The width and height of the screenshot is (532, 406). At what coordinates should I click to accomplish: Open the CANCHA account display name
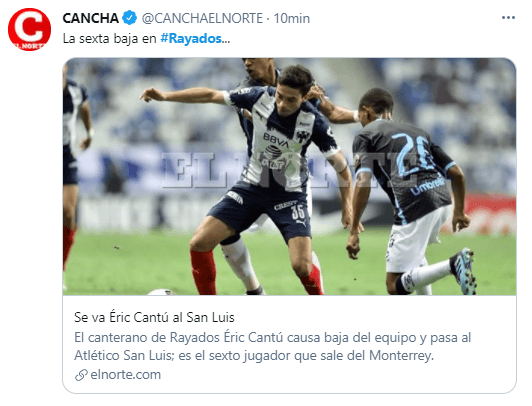pos(91,18)
